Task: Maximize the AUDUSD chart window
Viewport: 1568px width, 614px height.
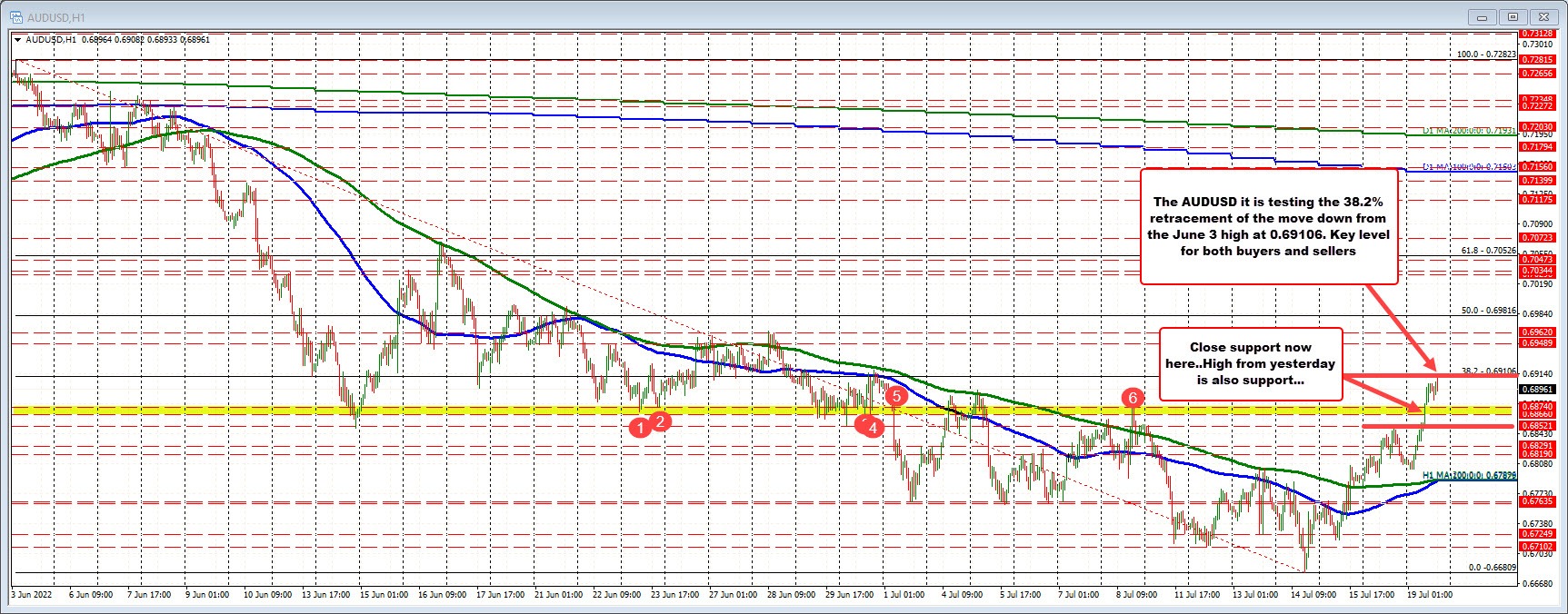Action: coord(1513,16)
